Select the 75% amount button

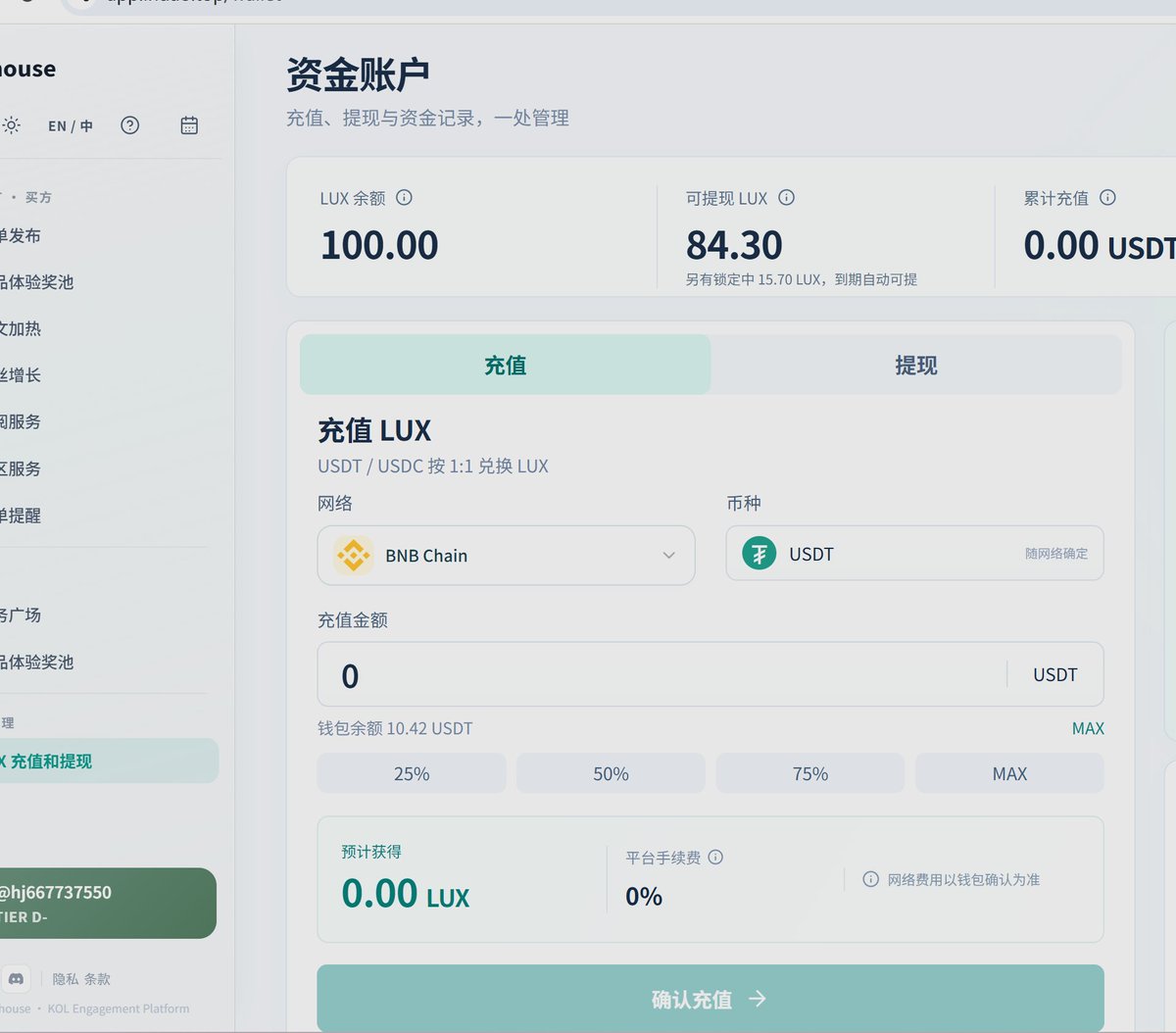pos(810,773)
